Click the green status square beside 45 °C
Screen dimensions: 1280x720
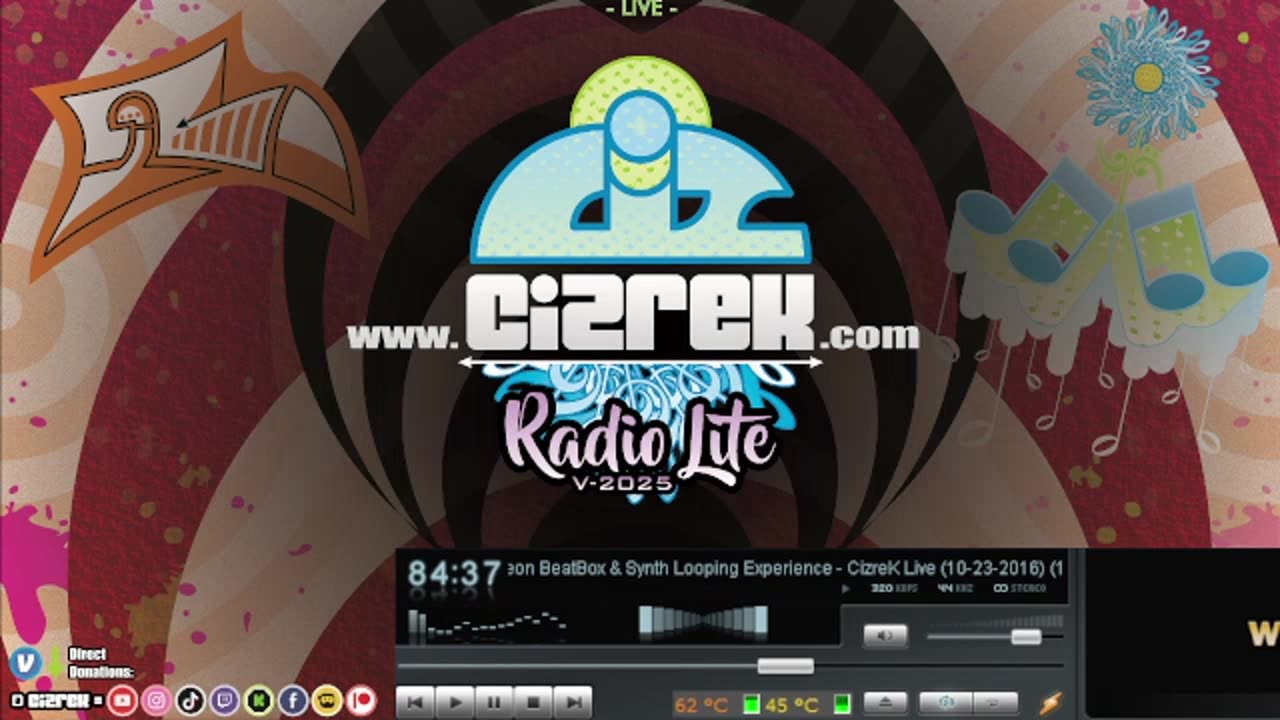(842, 705)
